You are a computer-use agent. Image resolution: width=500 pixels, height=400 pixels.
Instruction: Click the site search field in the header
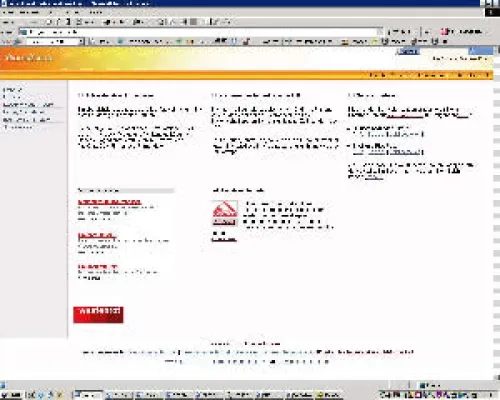[x=444, y=51]
